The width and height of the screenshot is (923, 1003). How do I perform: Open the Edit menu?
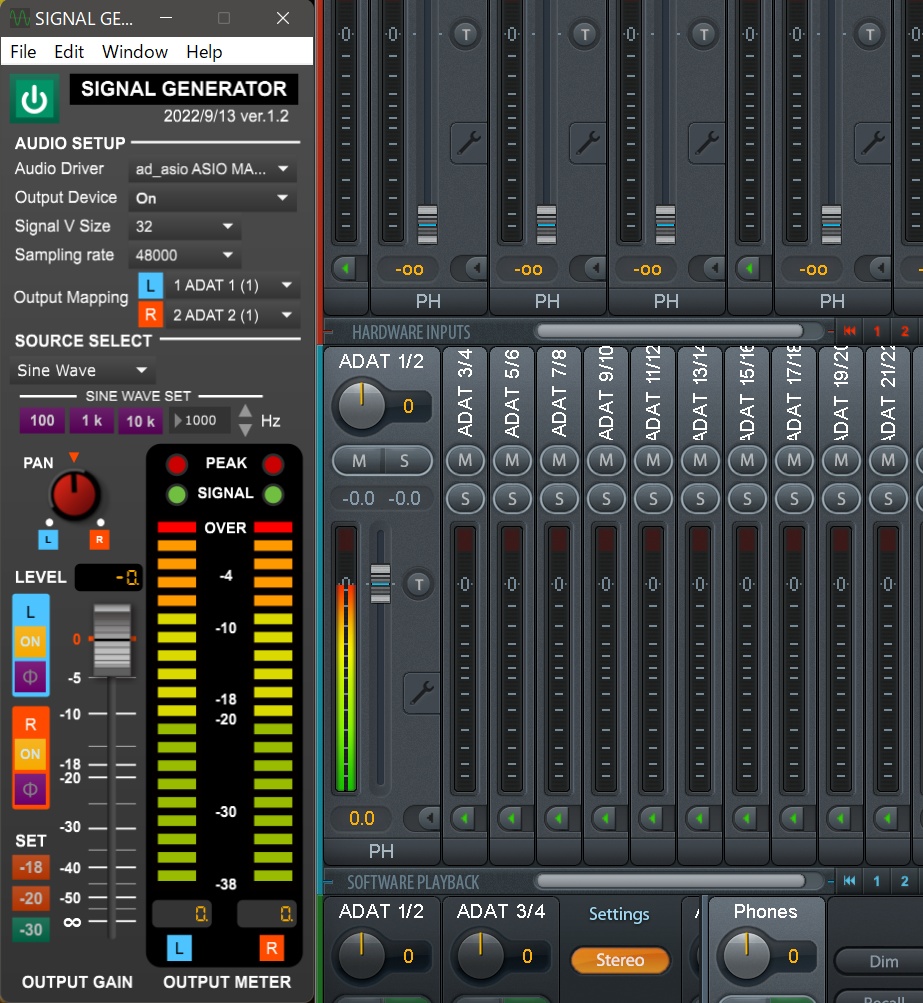(x=69, y=52)
